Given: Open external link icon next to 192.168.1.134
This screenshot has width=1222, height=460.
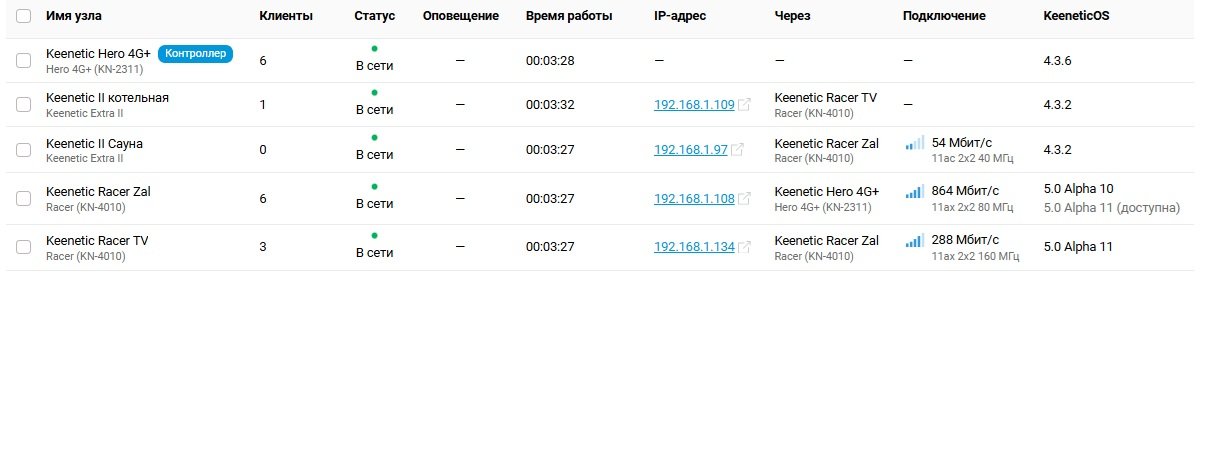Looking at the screenshot, I should (744, 247).
